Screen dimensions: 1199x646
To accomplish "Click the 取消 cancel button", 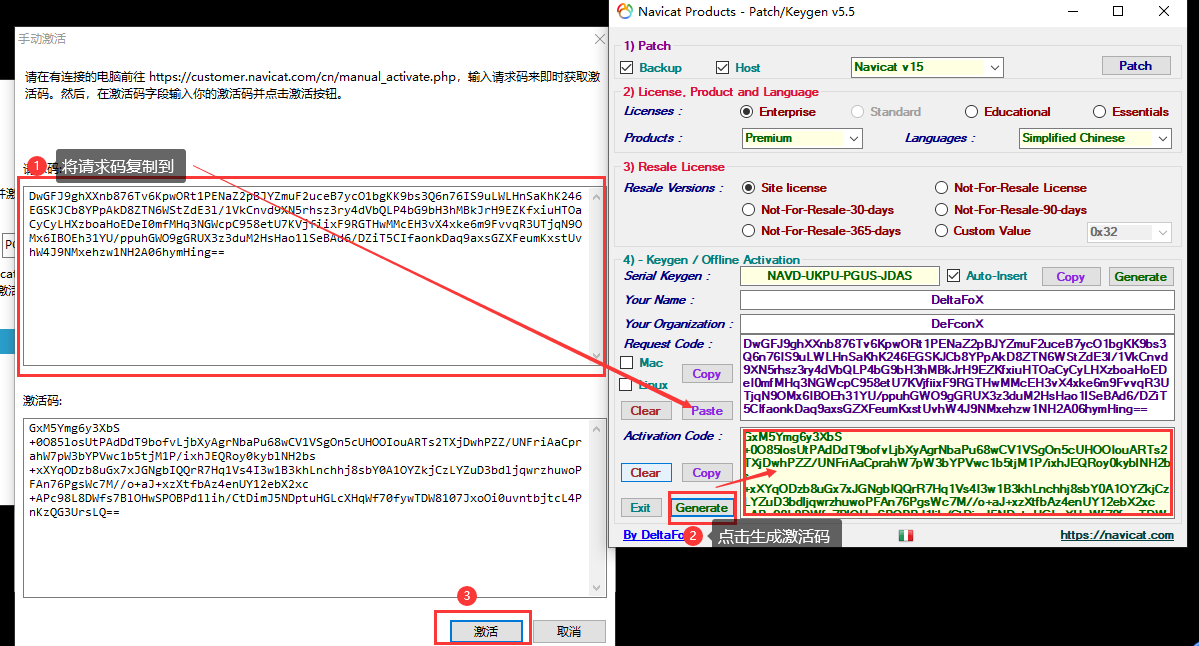I will 569,631.
